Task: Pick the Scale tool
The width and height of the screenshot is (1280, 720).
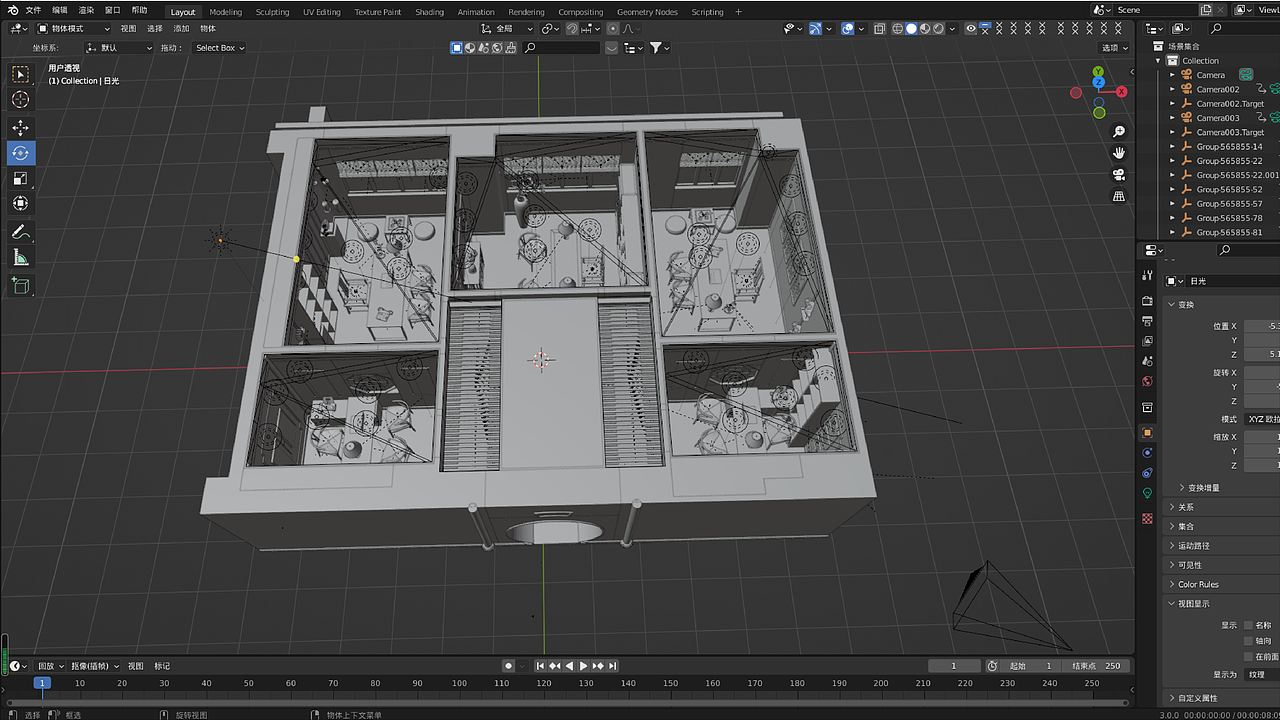Action: pos(20,178)
